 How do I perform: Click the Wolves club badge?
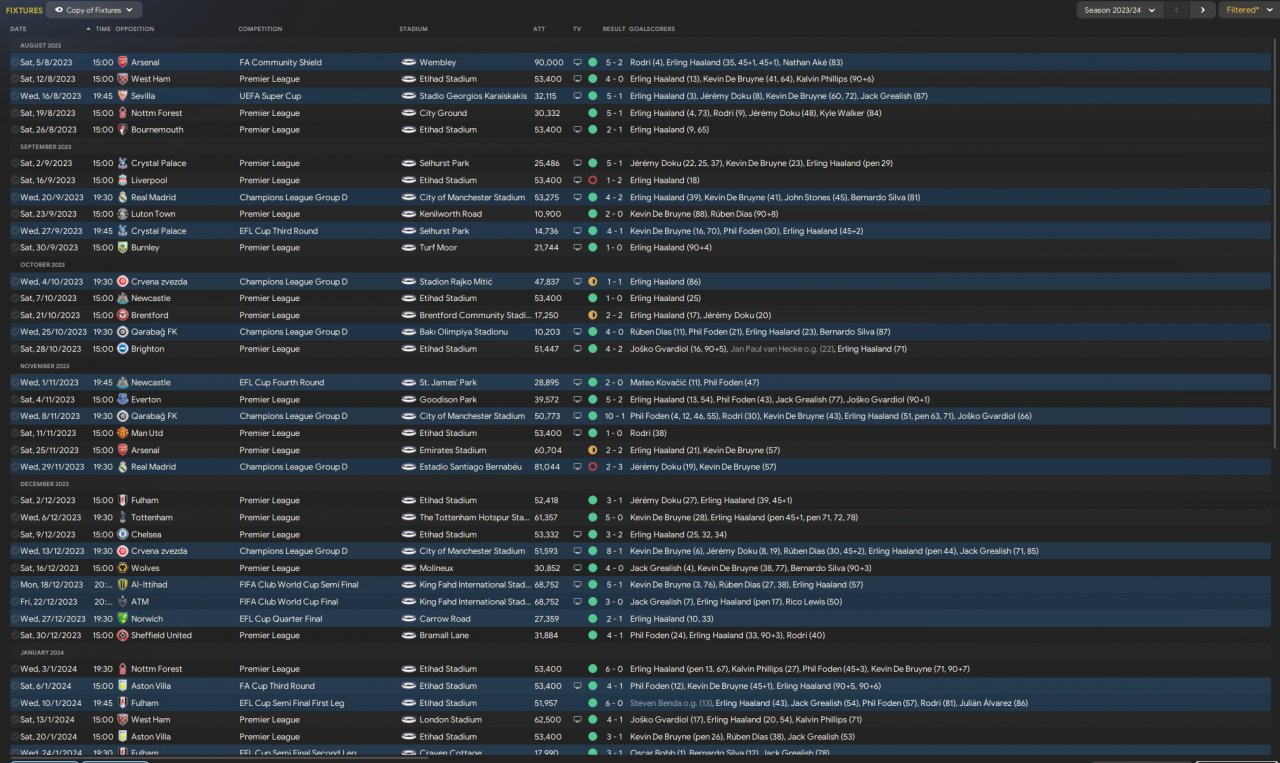point(122,568)
